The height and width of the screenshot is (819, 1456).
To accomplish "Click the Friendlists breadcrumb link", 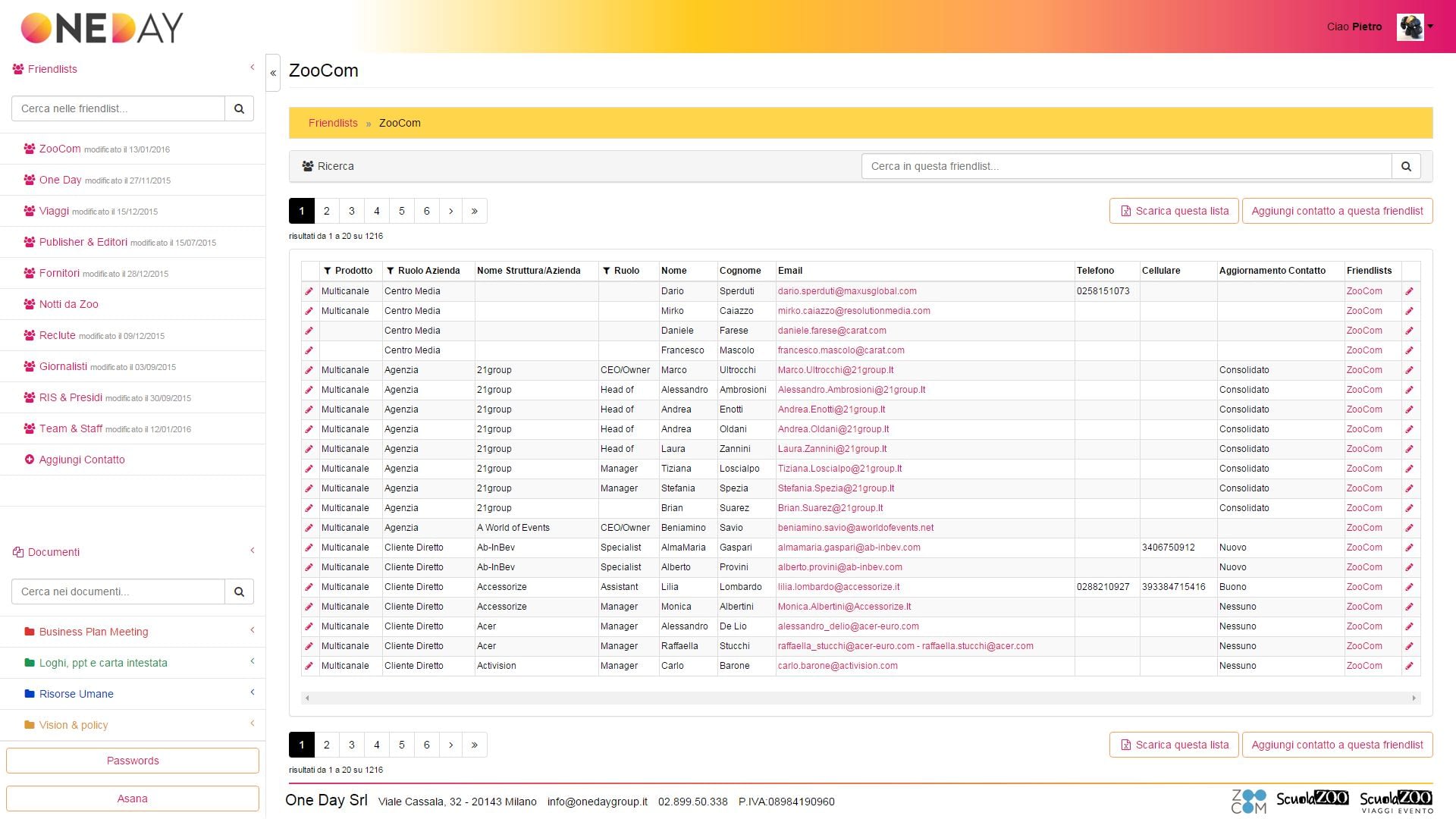I will [x=333, y=123].
